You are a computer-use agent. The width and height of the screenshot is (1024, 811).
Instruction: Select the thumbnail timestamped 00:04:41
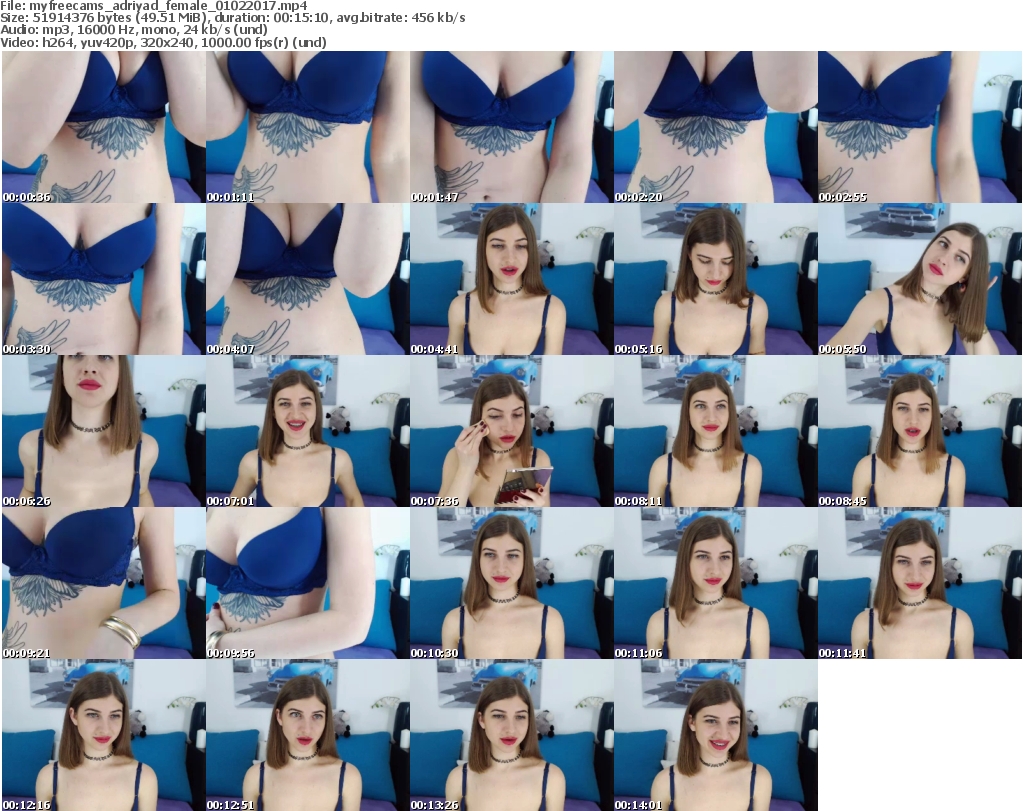512,279
